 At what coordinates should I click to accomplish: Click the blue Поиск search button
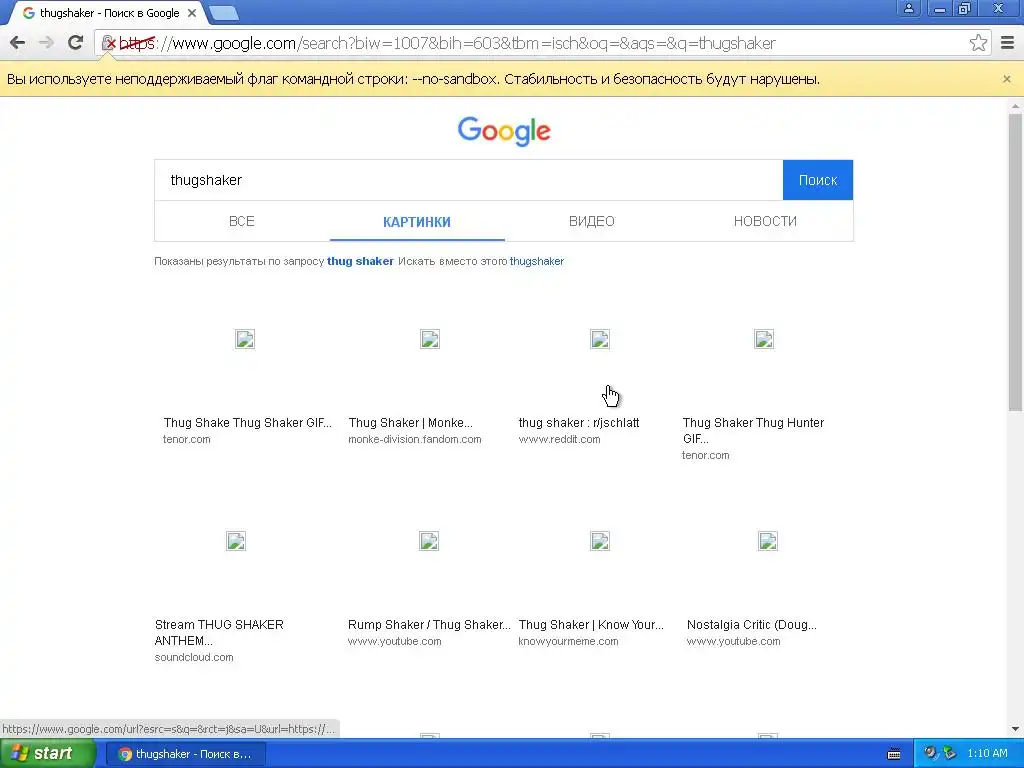(818, 180)
